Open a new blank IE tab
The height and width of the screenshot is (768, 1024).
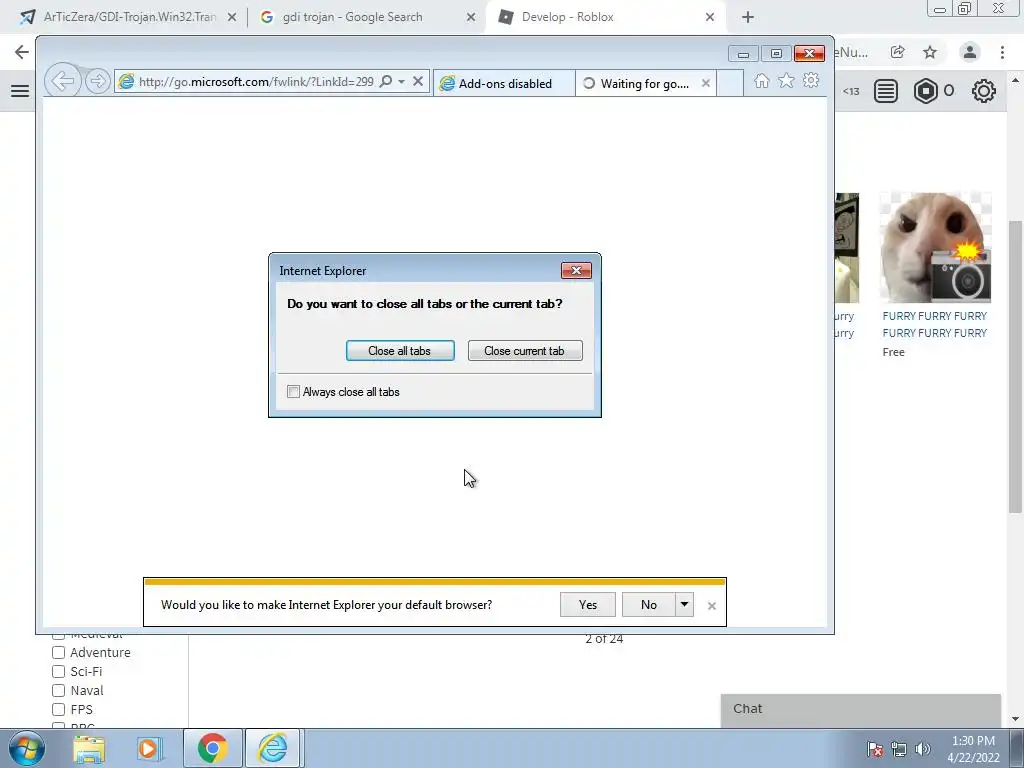pyautogui.click(x=730, y=84)
